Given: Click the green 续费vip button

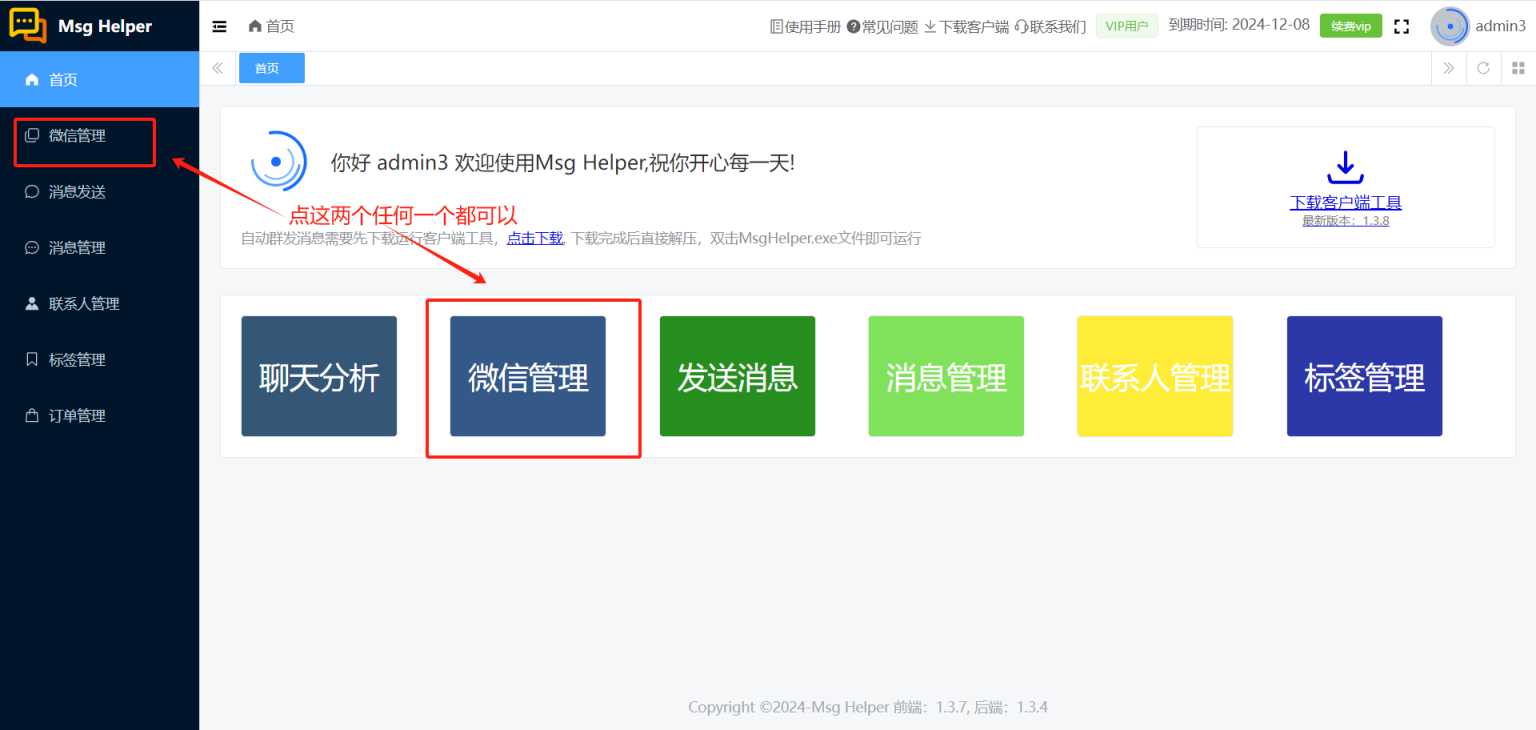Looking at the screenshot, I should [x=1351, y=26].
